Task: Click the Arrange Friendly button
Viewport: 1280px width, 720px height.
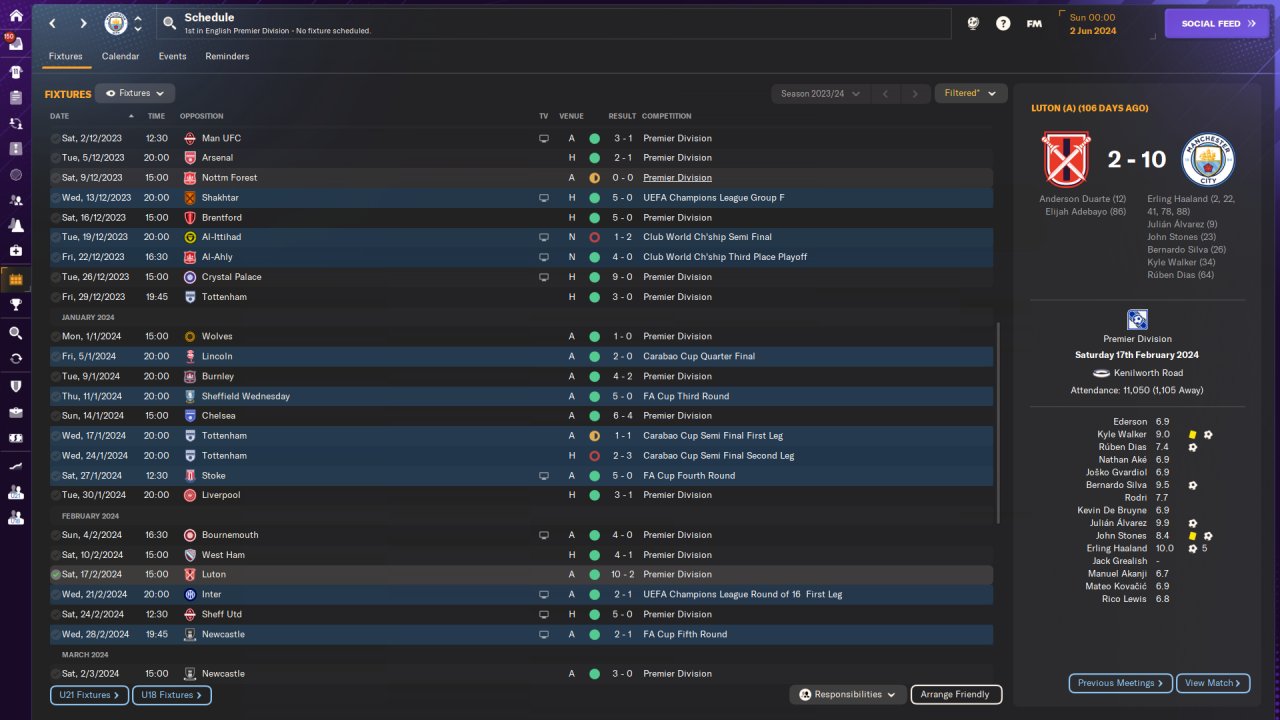Action: pyautogui.click(x=956, y=694)
